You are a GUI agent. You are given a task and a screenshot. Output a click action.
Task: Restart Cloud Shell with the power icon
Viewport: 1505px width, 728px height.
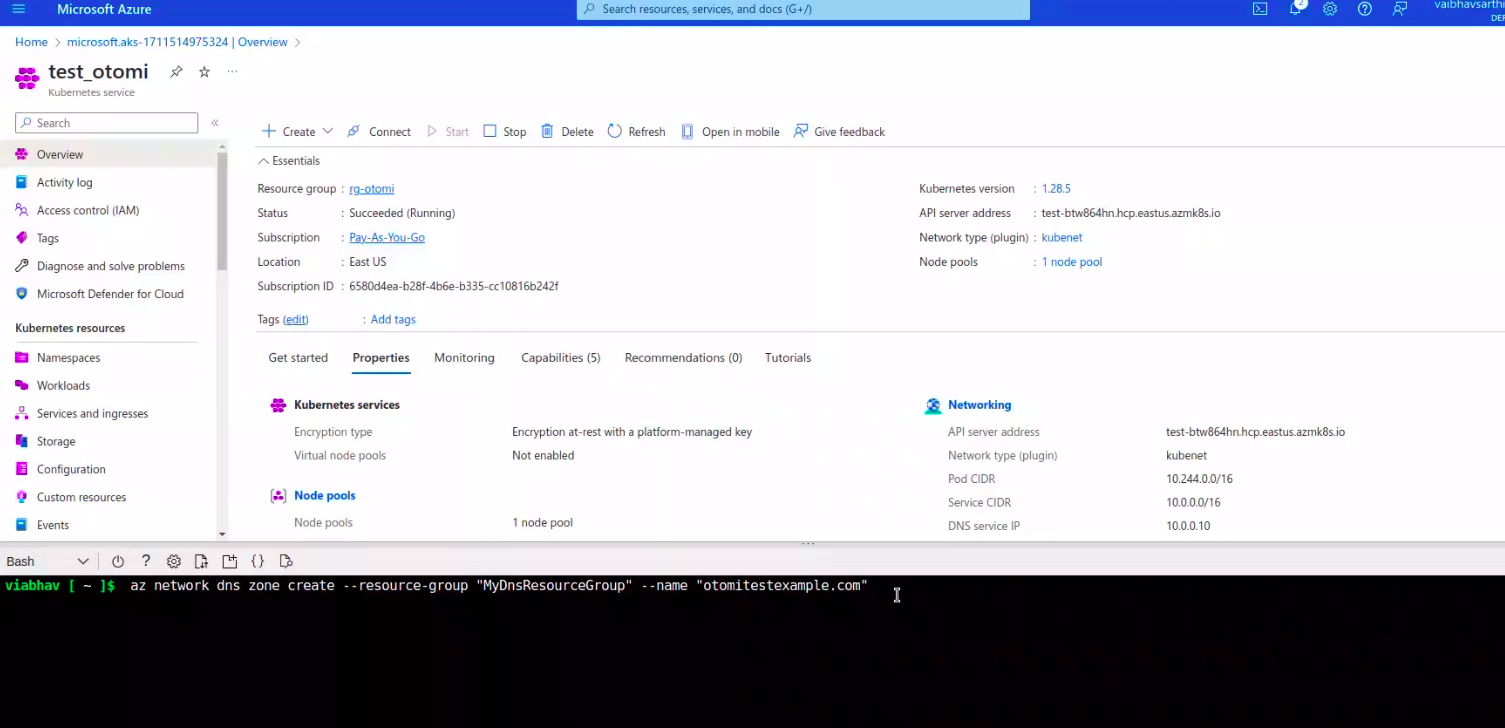[x=118, y=562]
